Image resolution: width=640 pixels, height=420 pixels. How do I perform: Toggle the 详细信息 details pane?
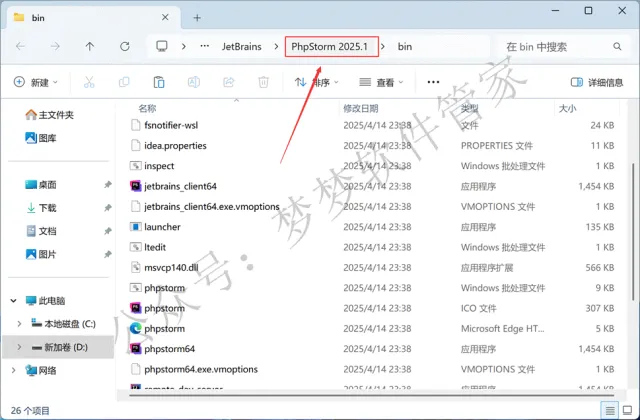[x=597, y=82]
